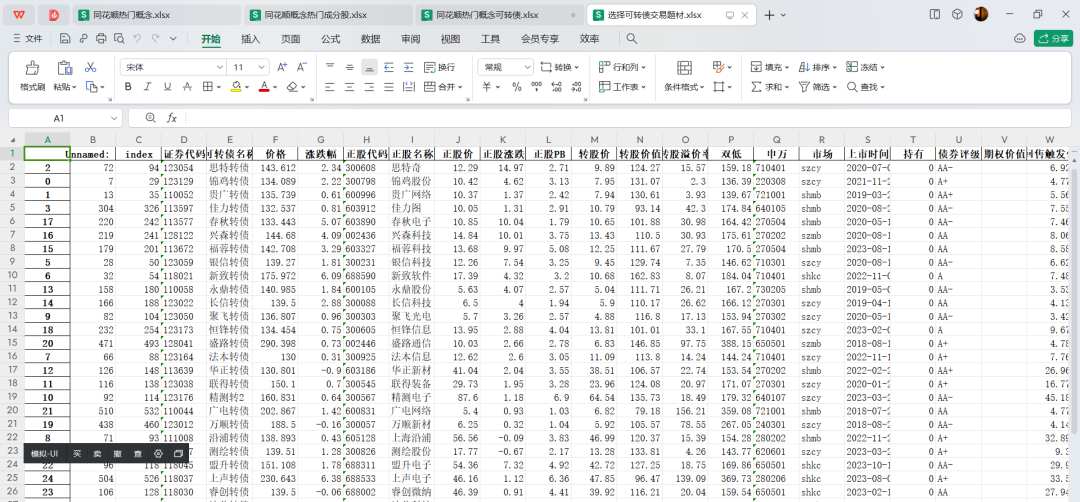Click the Name Box showing A1
The height and width of the screenshot is (502, 1080).
[65, 118]
